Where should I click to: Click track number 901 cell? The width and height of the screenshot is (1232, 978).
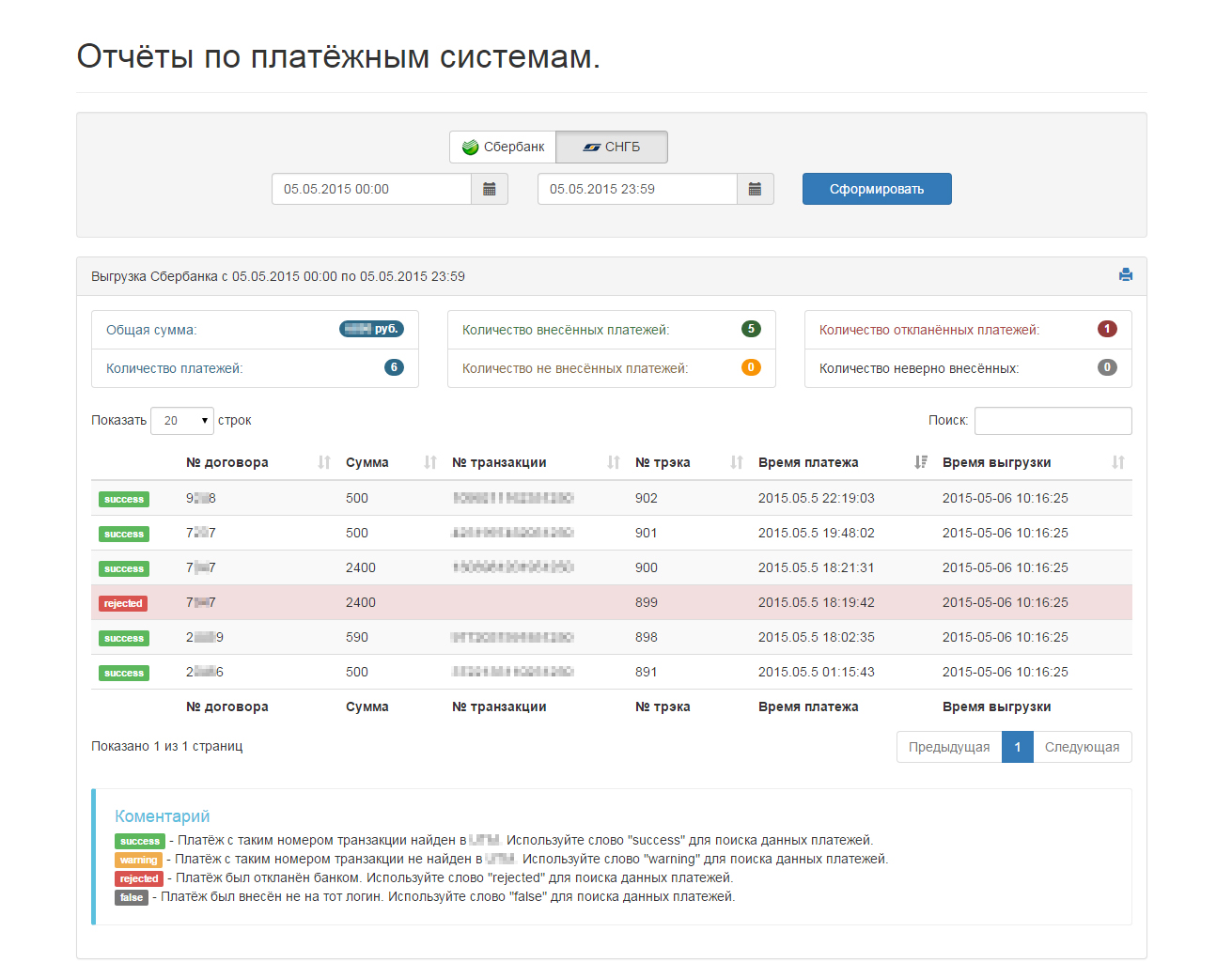647,533
